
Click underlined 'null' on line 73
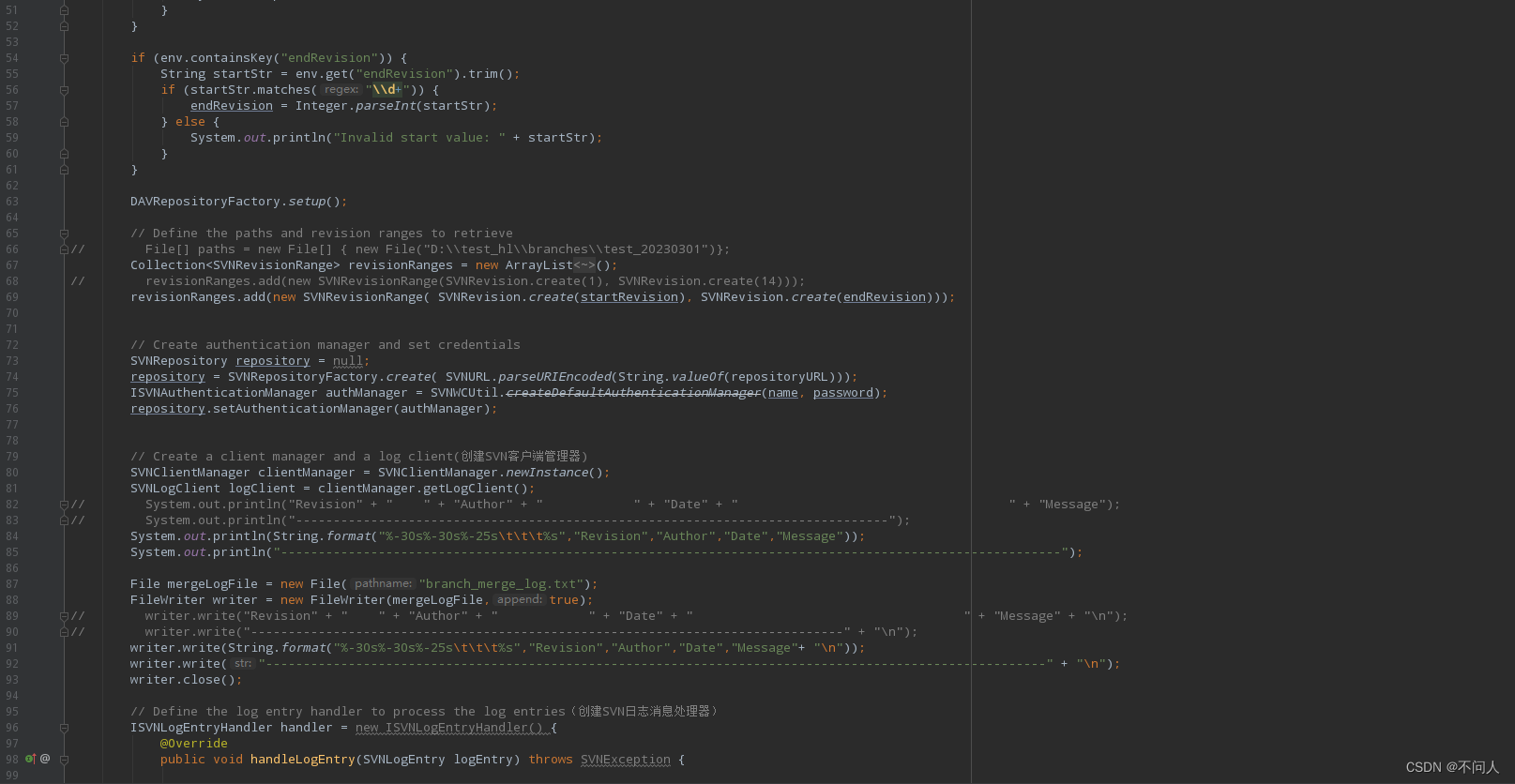(348, 361)
